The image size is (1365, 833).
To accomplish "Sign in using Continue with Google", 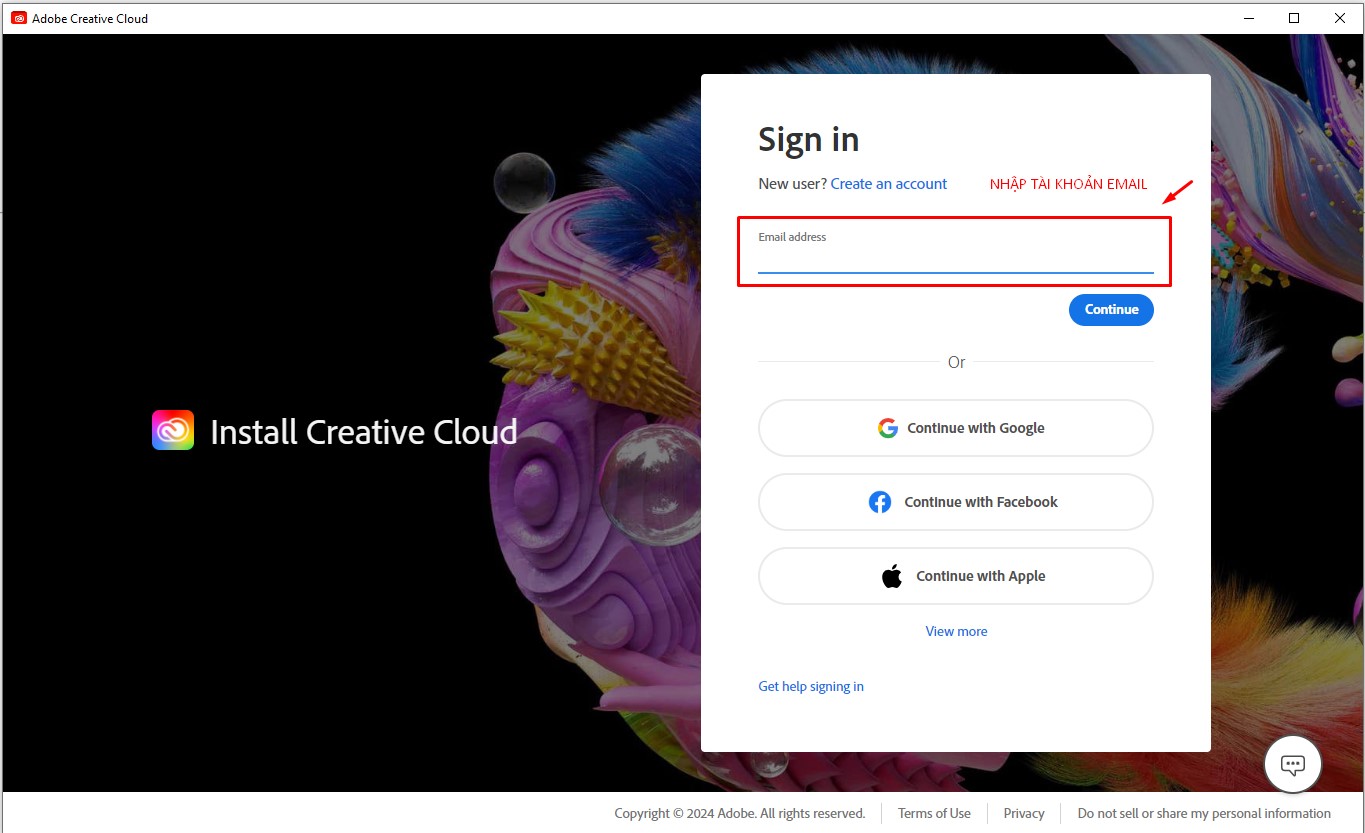I will click(955, 428).
